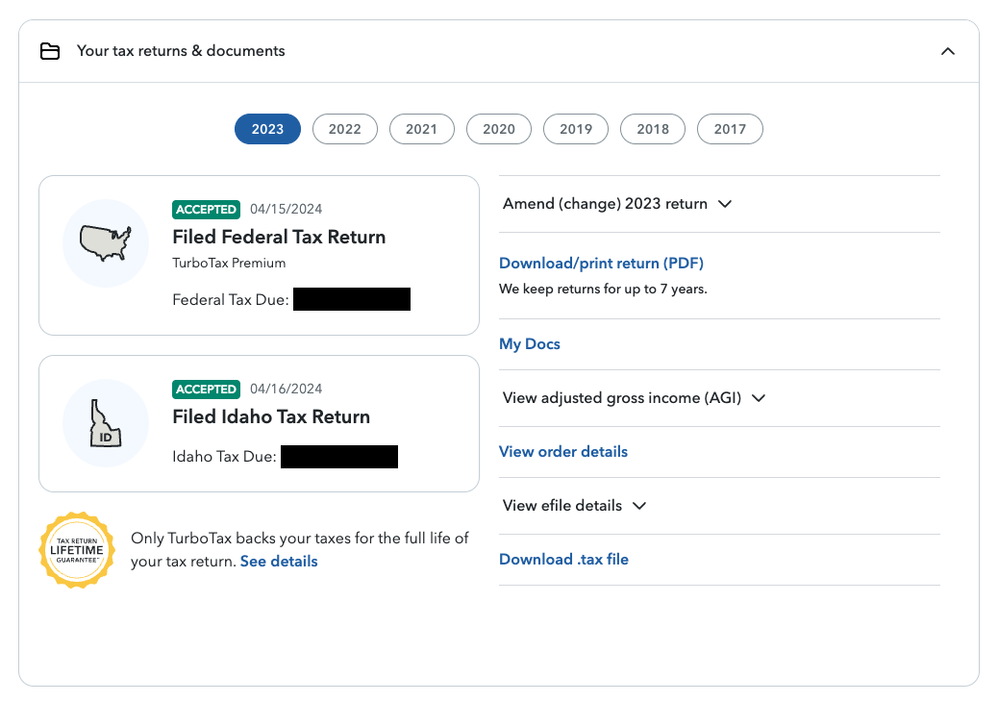The image size is (998, 705).
Task: Click the folder icon beside Your tax returns
Action: click(50, 50)
